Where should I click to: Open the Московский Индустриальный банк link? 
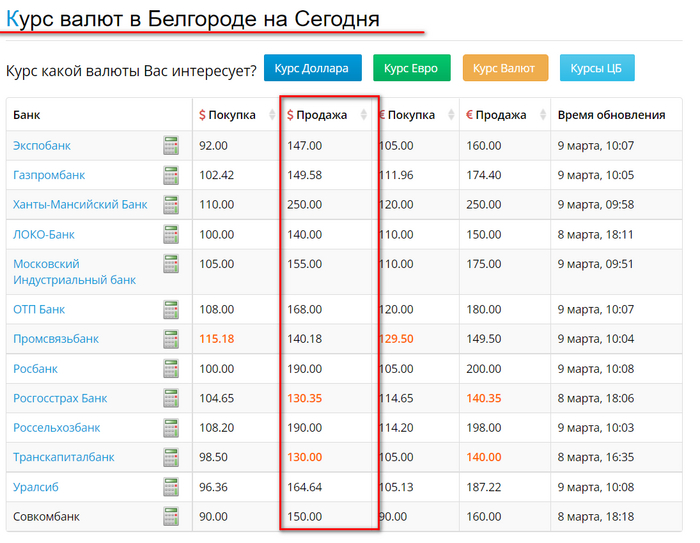75,272
